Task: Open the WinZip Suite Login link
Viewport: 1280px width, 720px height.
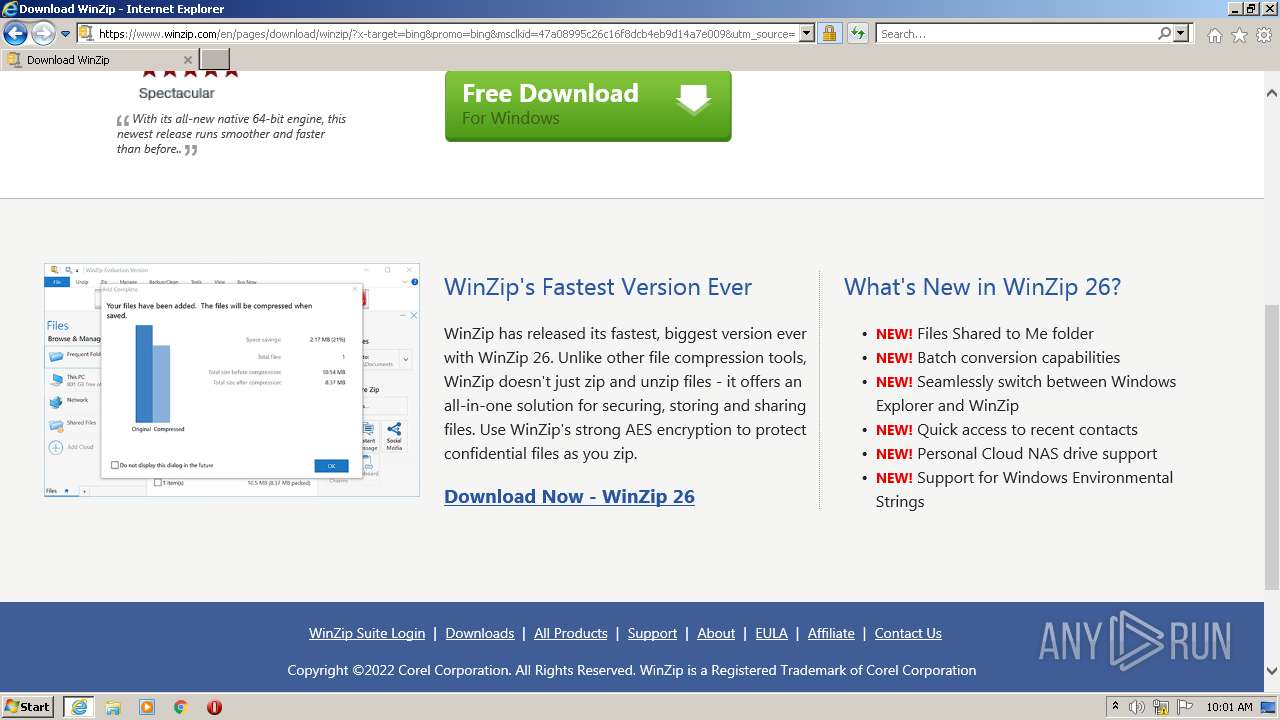Action: [x=367, y=633]
